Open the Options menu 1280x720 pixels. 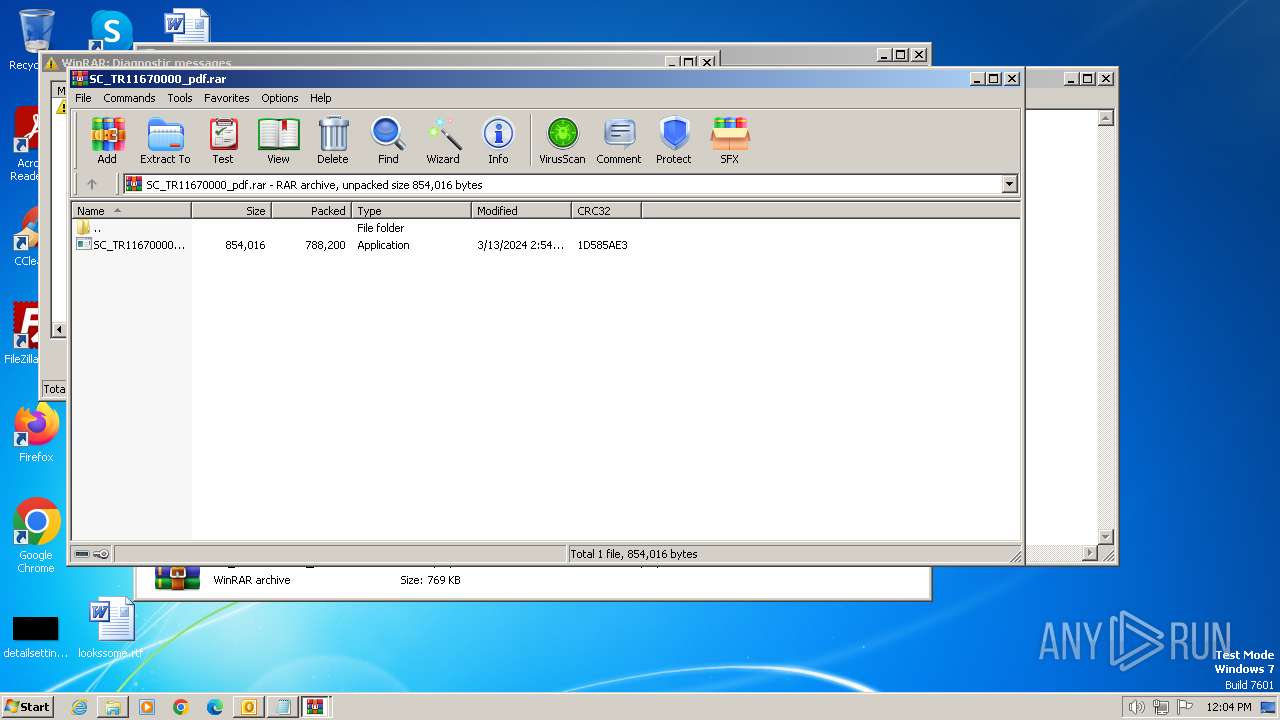coord(280,98)
